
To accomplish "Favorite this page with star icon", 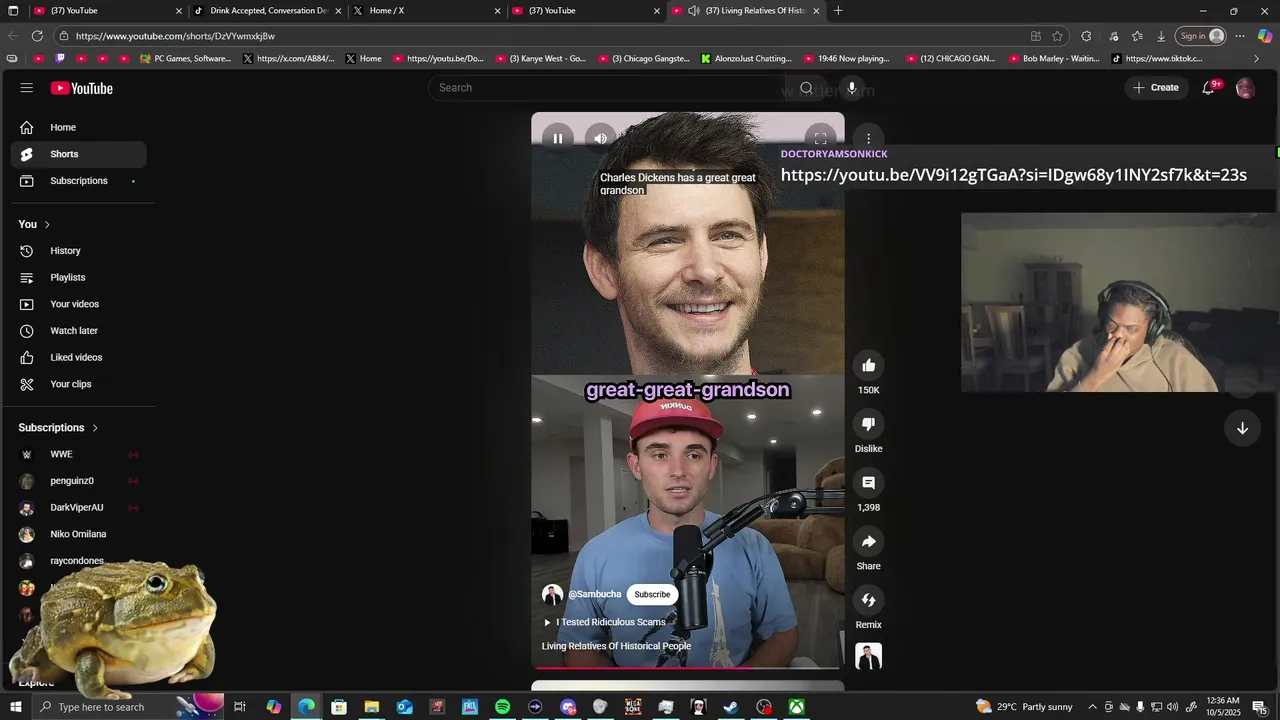I will 1057,36.
